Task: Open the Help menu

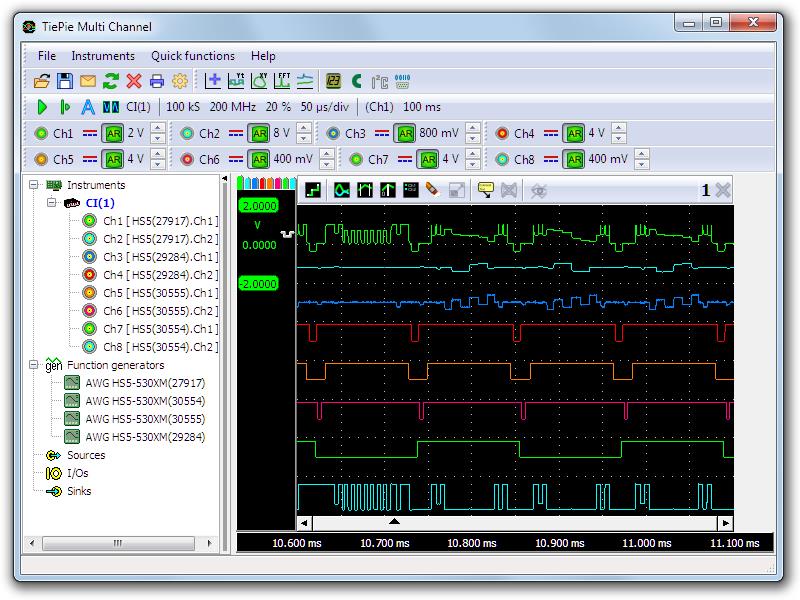Action: pos(263,56)
